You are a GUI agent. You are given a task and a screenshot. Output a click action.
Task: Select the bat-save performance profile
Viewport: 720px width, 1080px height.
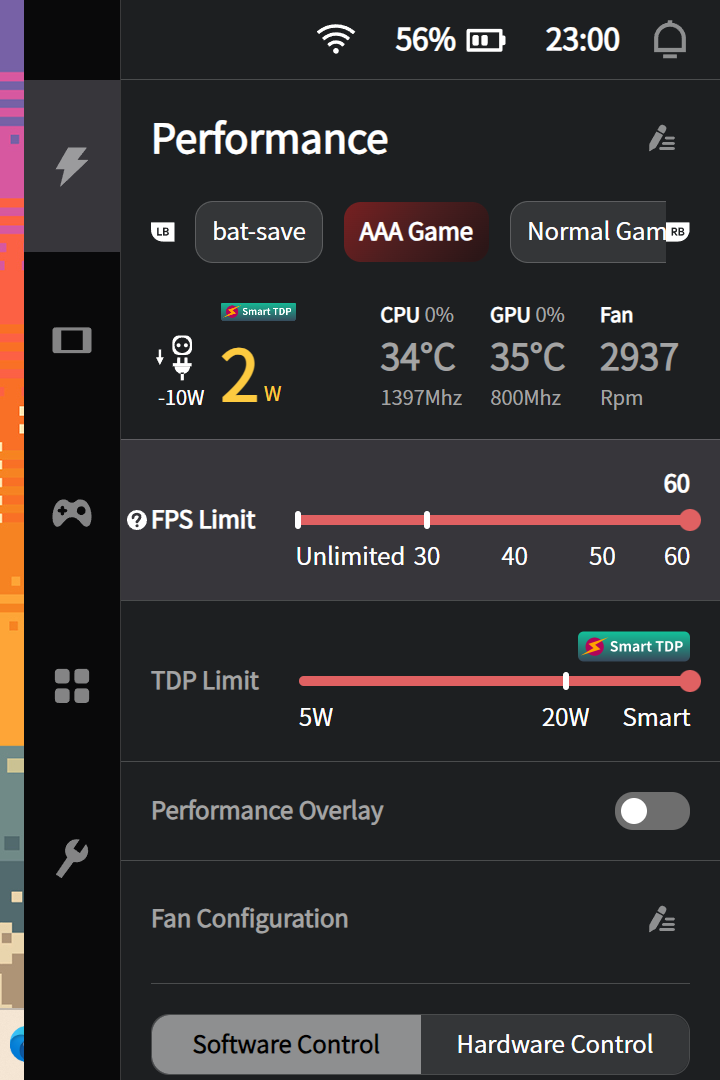[259, 231]
